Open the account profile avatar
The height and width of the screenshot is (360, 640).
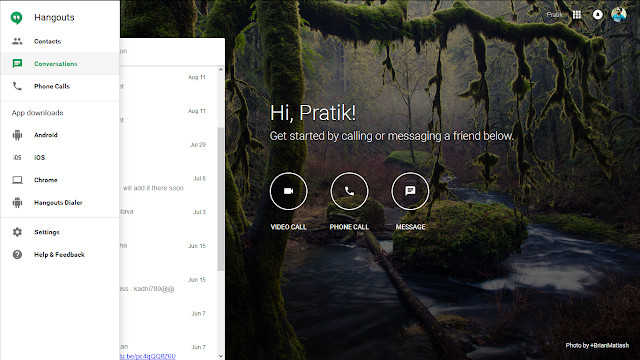619,15
